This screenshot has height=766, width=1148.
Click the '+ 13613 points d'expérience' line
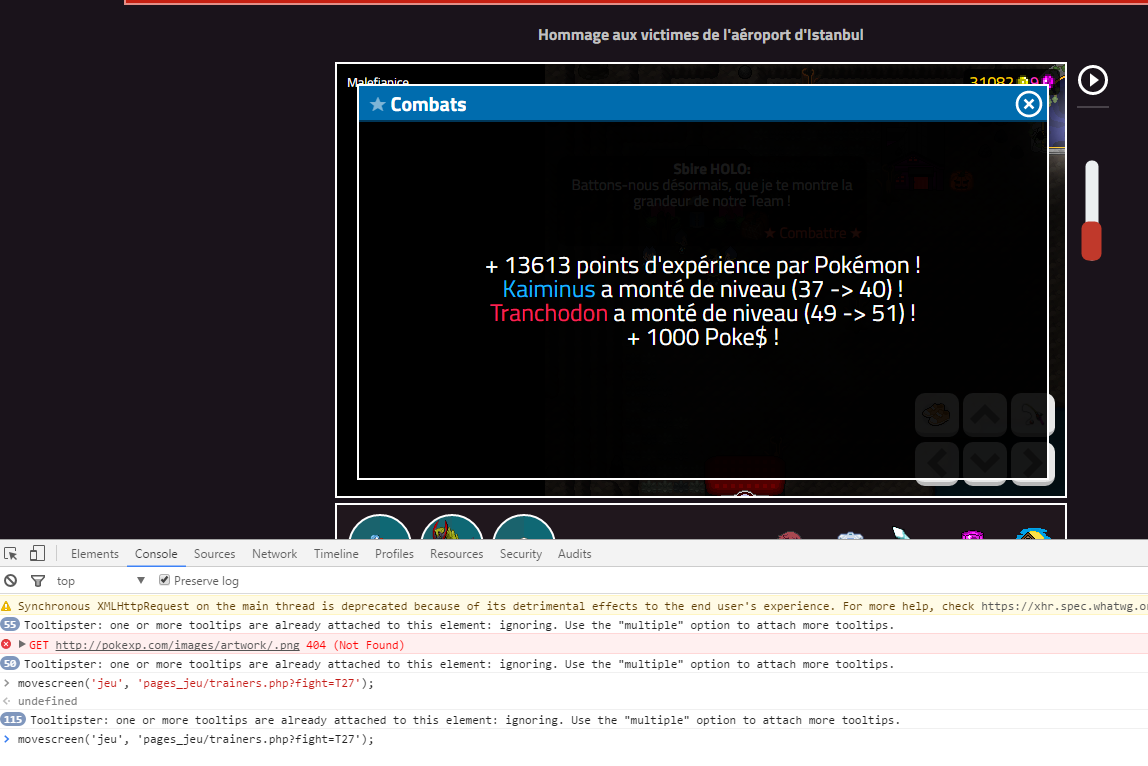tap(703, 265)
